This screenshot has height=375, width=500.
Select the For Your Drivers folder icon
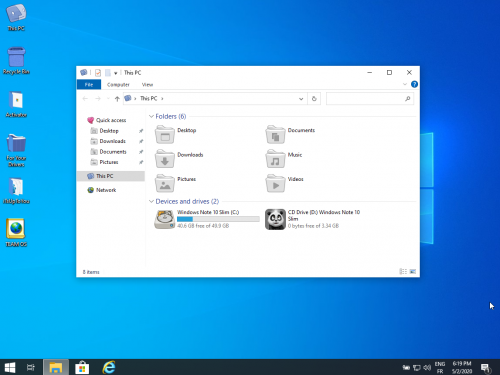16,150
